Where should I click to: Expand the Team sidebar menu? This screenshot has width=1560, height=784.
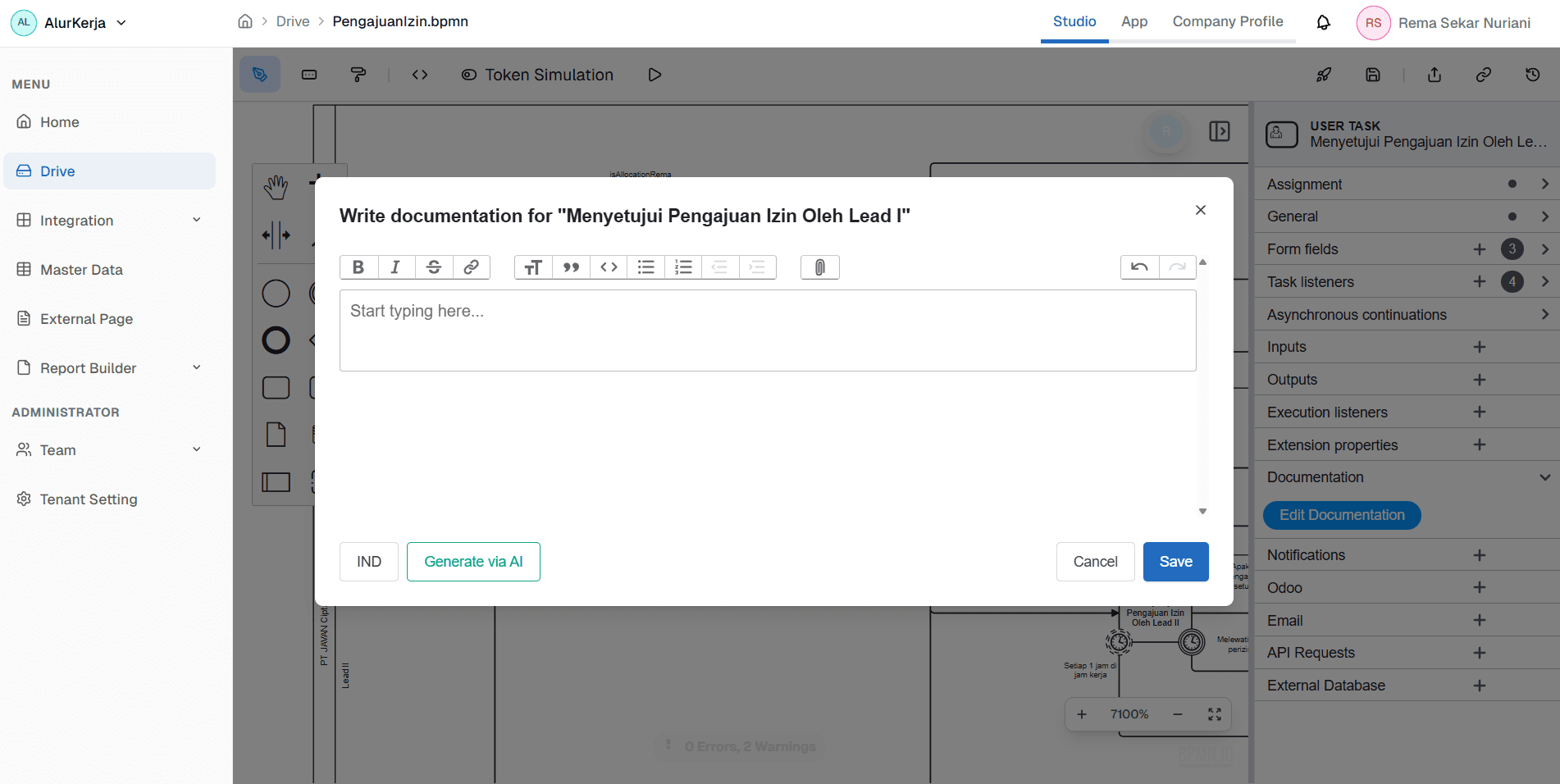coord(197,449)
